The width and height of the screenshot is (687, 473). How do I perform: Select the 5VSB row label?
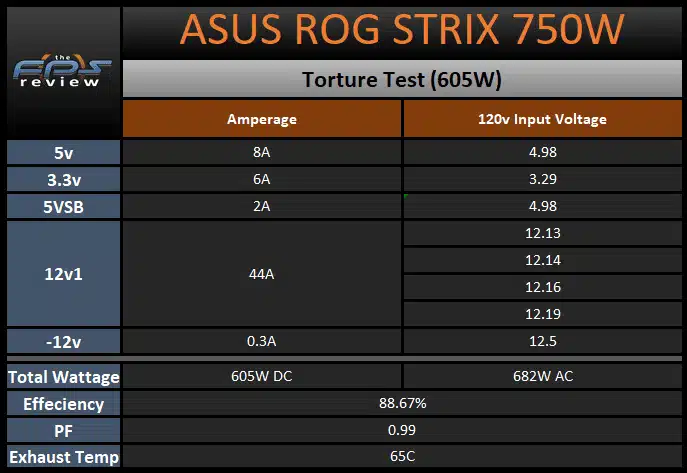(64, 207)
